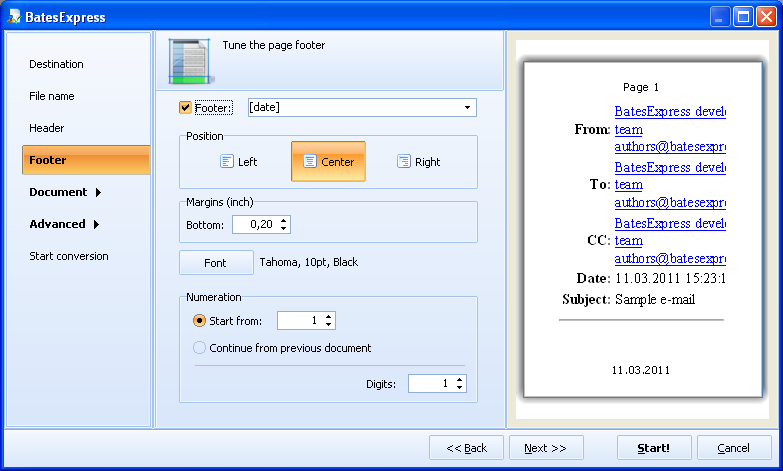Screen dimensions: 783x471
Task: Click the 'Tahoma, 10pt, Black' font description
Action: coord(309,262)
